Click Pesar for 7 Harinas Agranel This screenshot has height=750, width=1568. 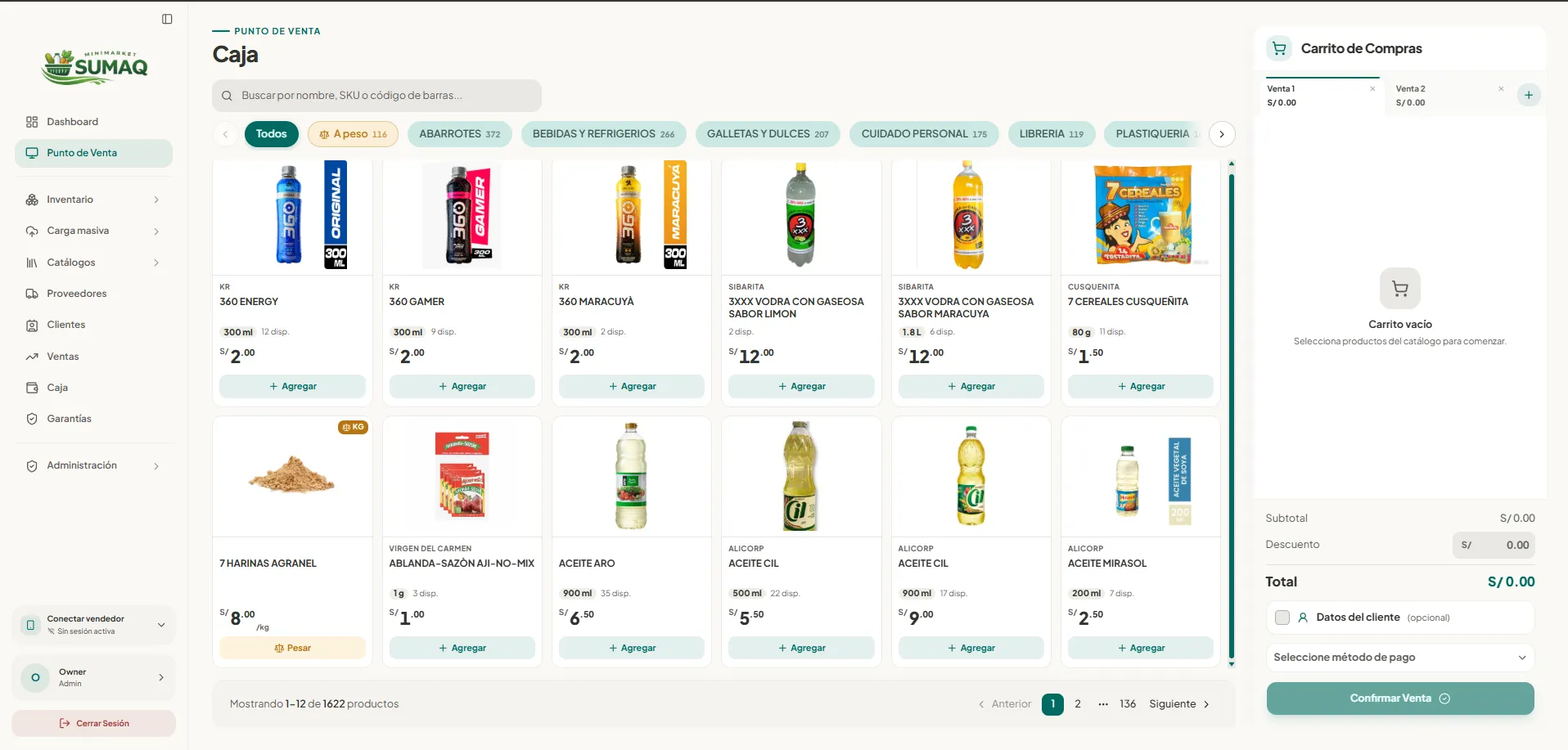tap(292, 648)
